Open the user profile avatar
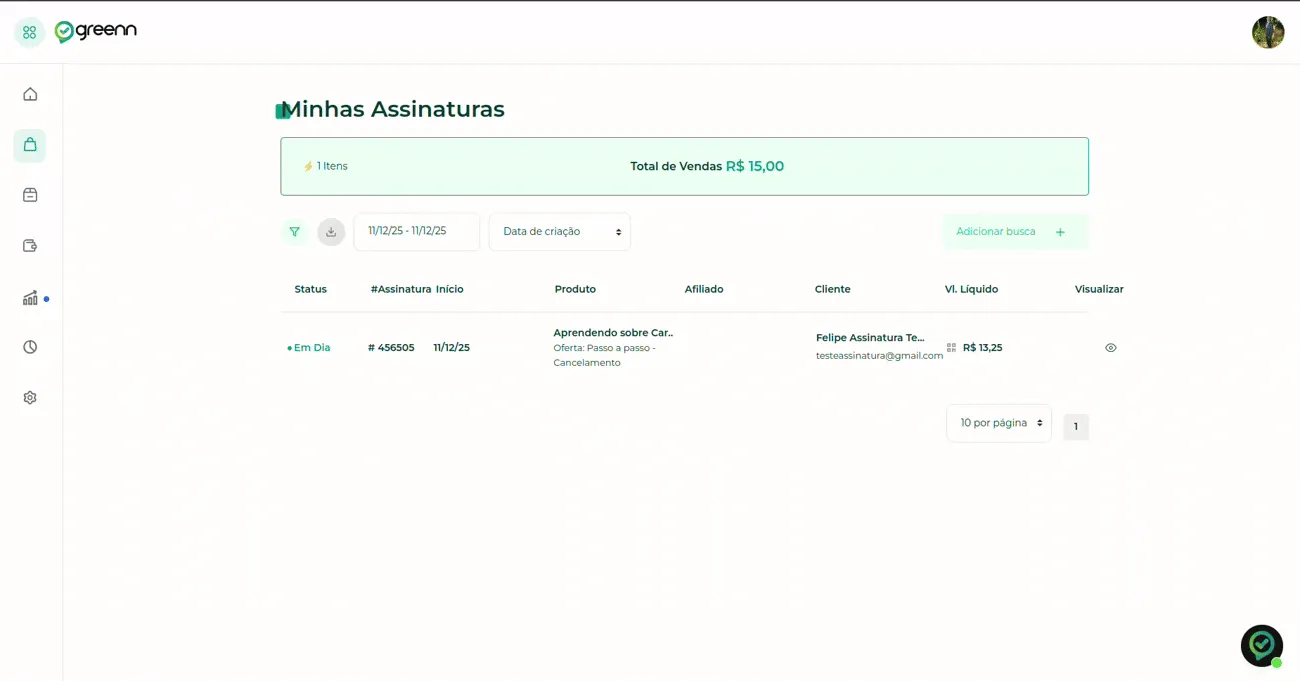The width and height of the screenshot is (1300, 681). pos(1268,32)
